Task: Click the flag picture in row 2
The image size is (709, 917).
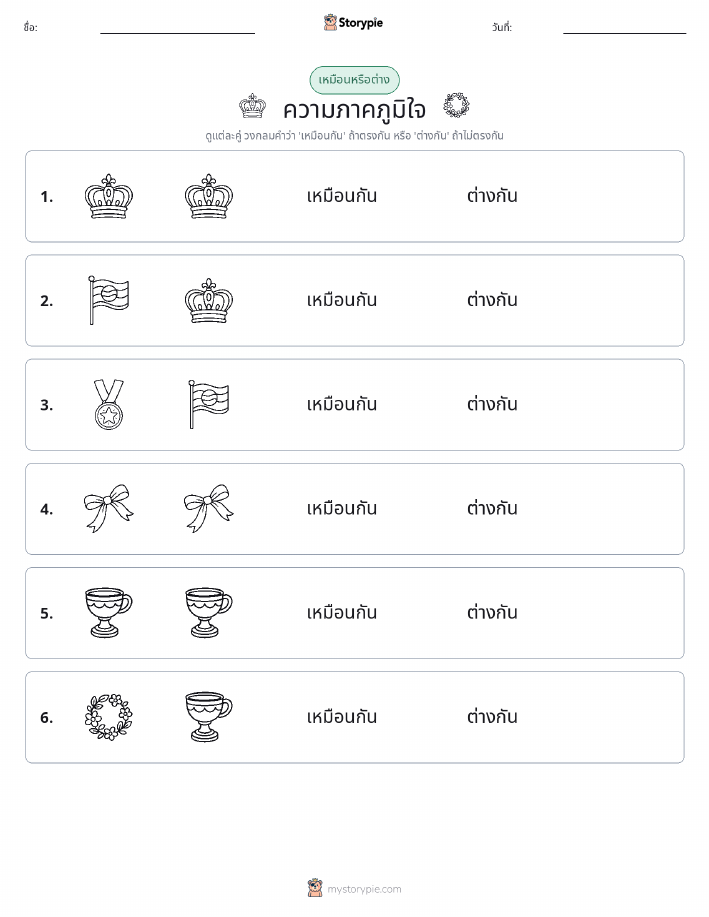Action: click(x=109, y=300)
